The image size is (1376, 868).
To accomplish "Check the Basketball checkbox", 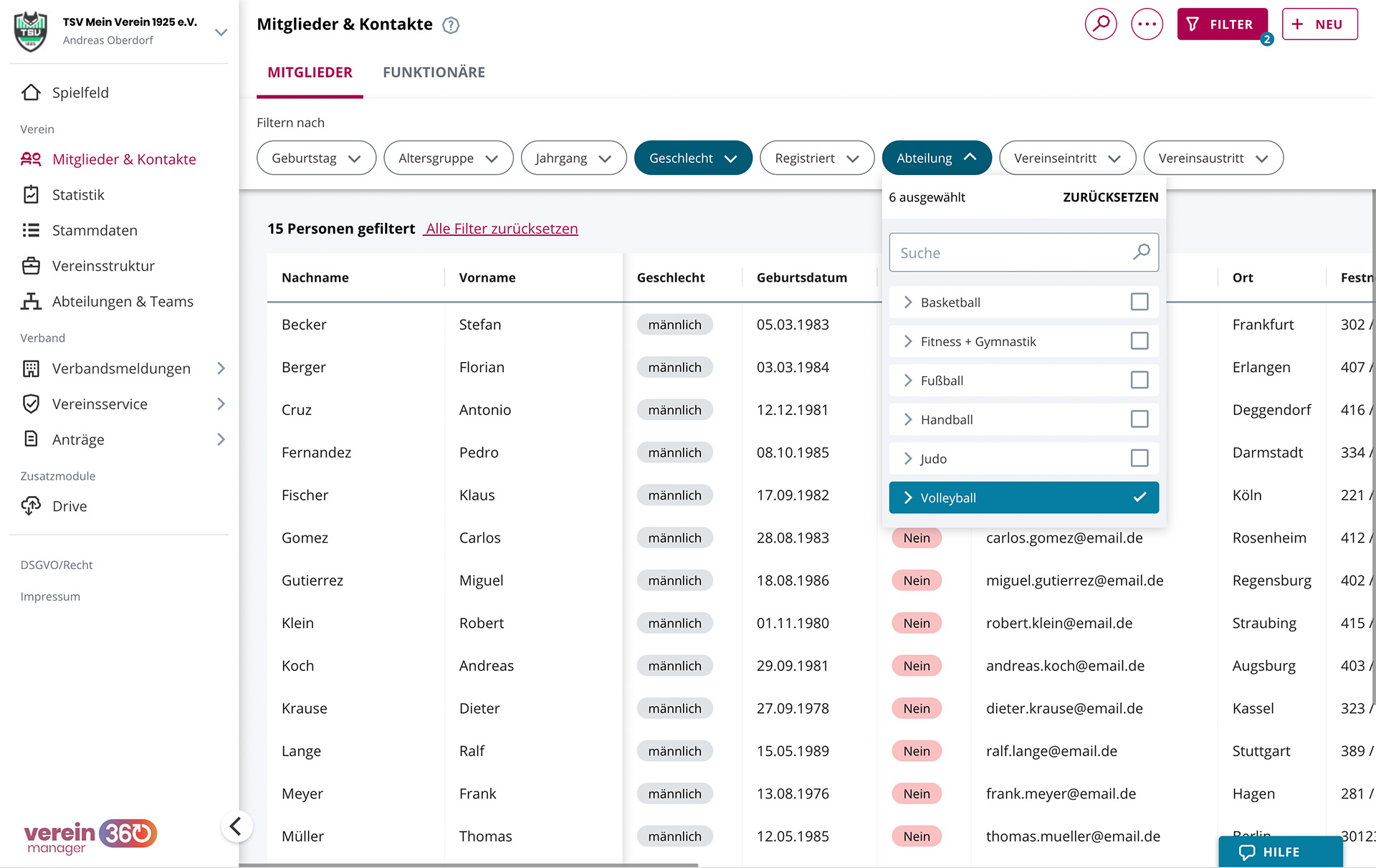I will point(1139,302).
